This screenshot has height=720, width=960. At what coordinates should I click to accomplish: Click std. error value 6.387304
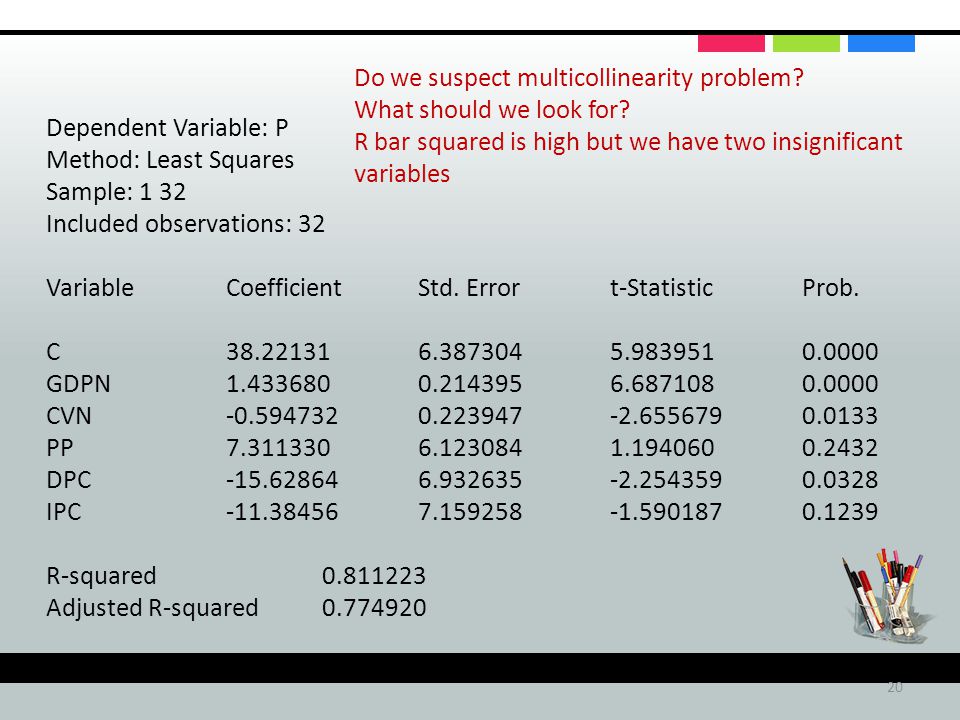[470, 352]
